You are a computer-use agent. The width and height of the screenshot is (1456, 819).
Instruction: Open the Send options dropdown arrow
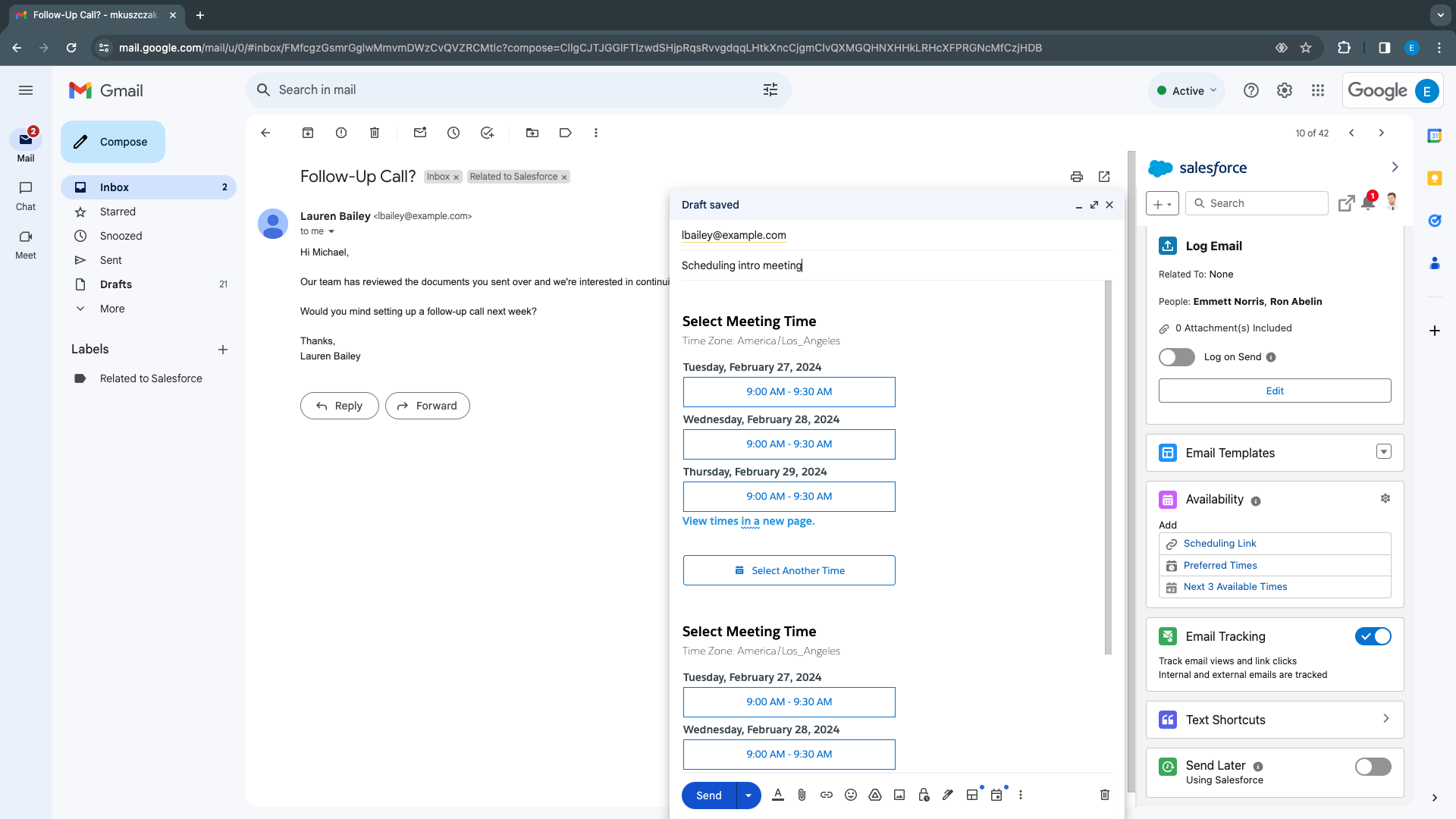point(748,795)
